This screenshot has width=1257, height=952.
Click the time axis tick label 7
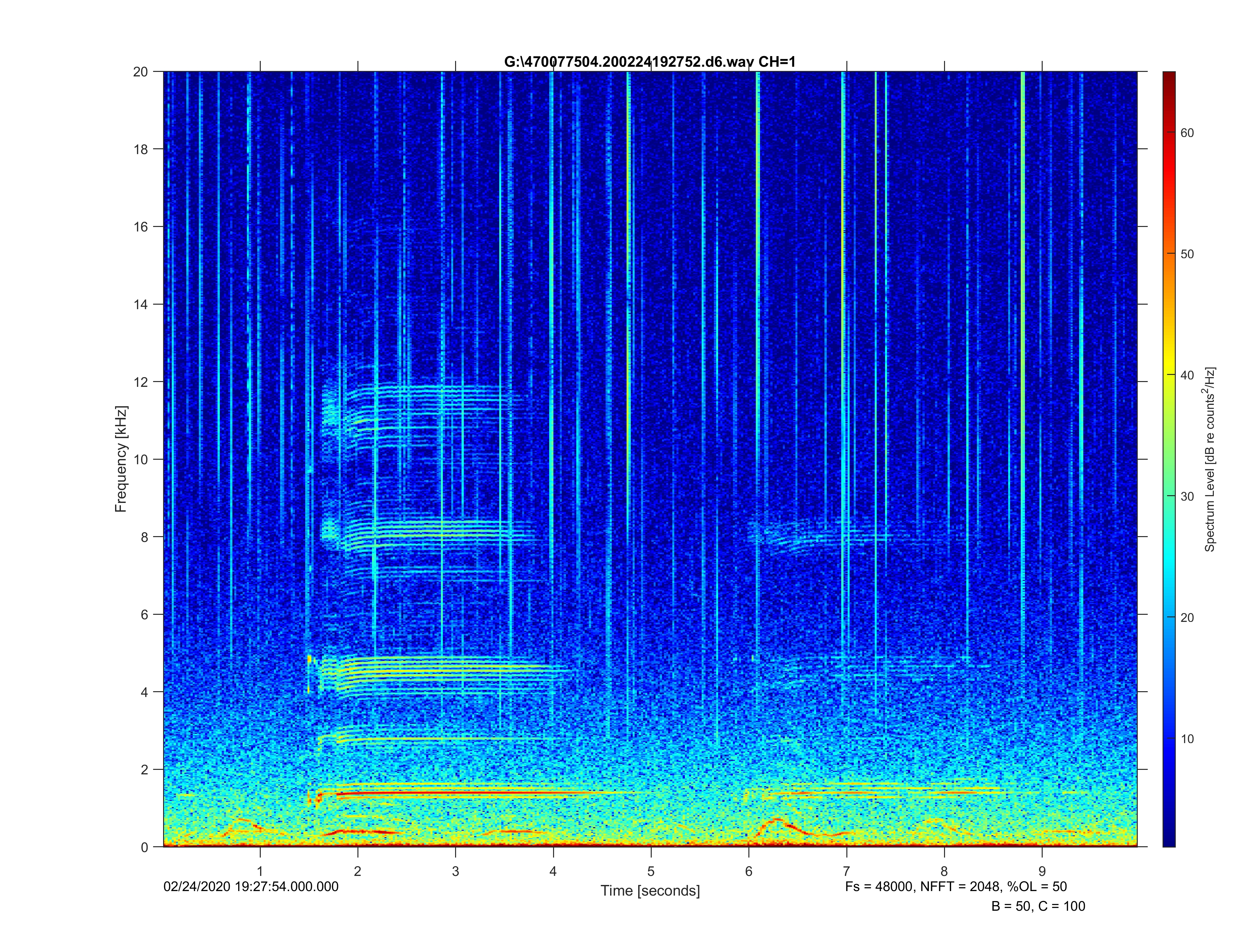(x=846, y=871)
